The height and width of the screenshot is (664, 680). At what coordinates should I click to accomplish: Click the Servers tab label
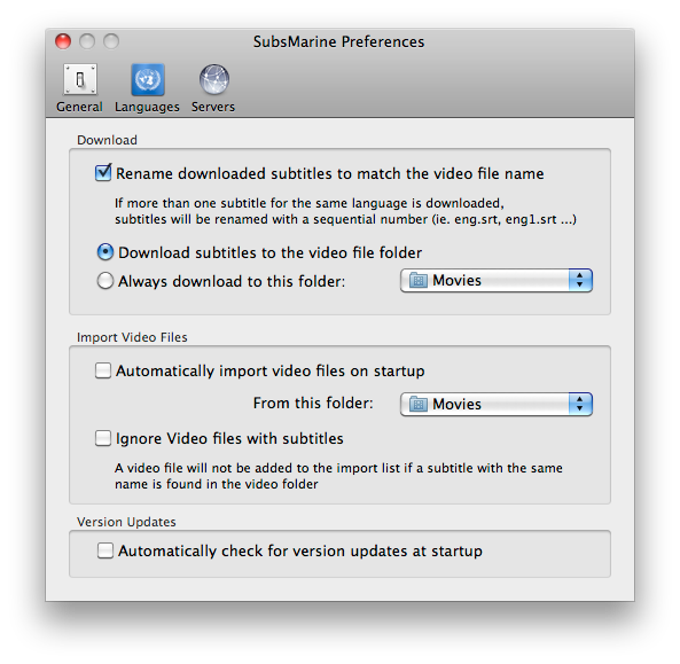point(213,107)
